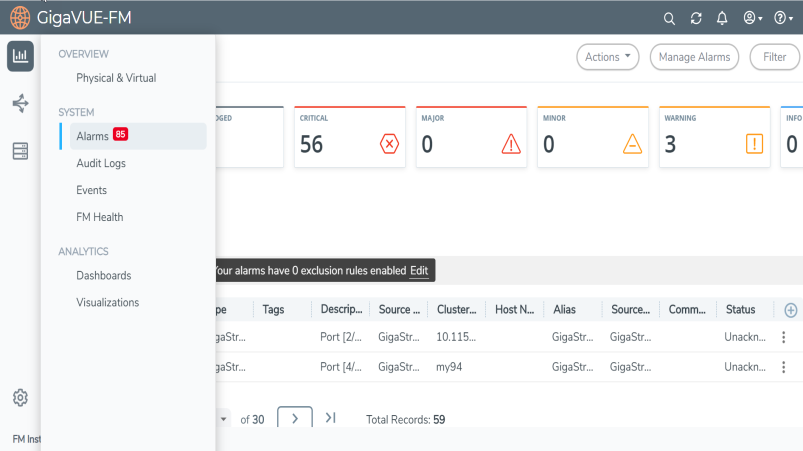803x451 pixels.
Task: Open the help question-mark menu
Action: (783, 18)
